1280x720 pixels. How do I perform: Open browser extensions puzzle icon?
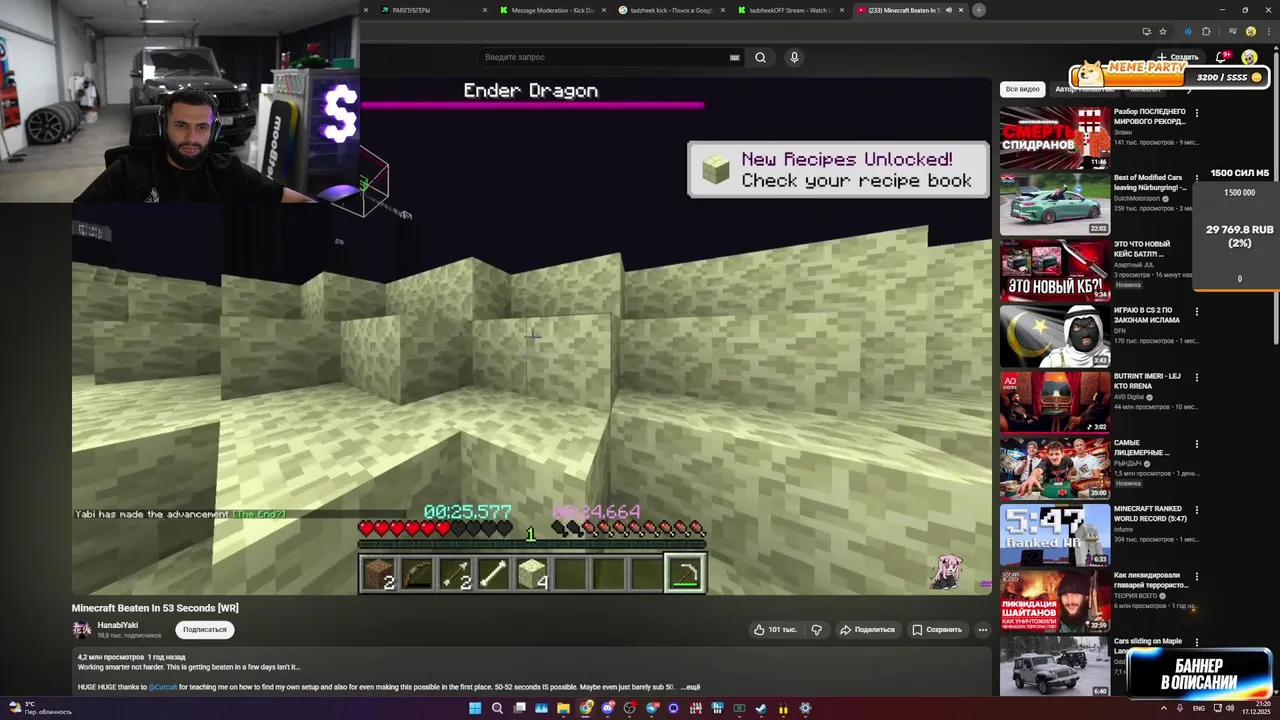(1206, 31)
